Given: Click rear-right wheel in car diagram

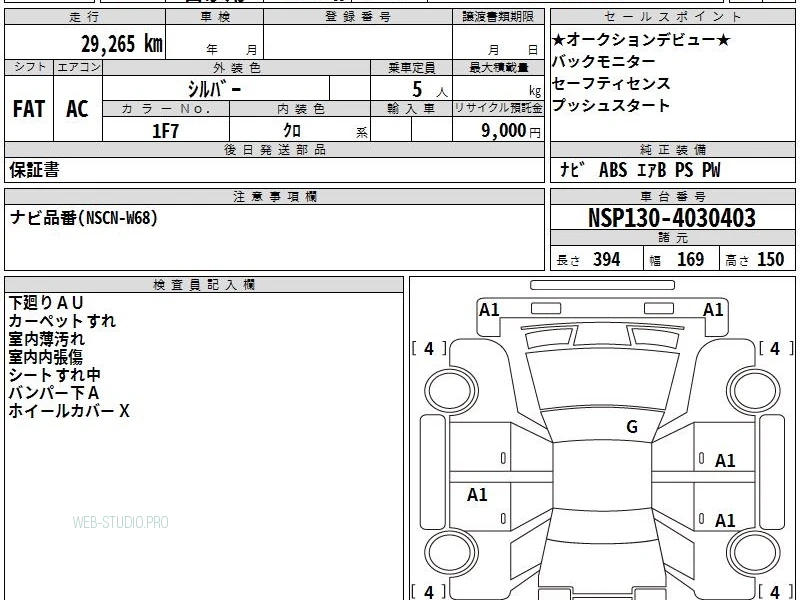Looking at the screenshot, I should pyautogui.click(x=754, y=552).
